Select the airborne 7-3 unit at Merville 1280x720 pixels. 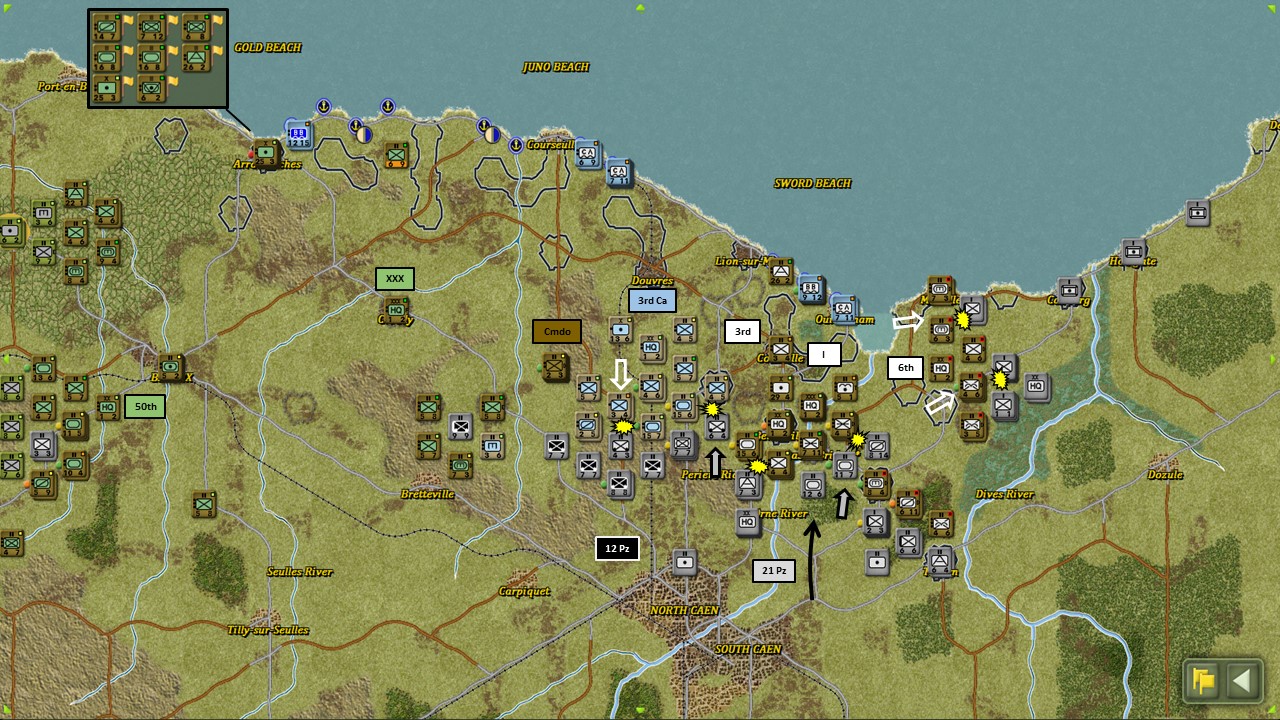[x=940, y=288]
